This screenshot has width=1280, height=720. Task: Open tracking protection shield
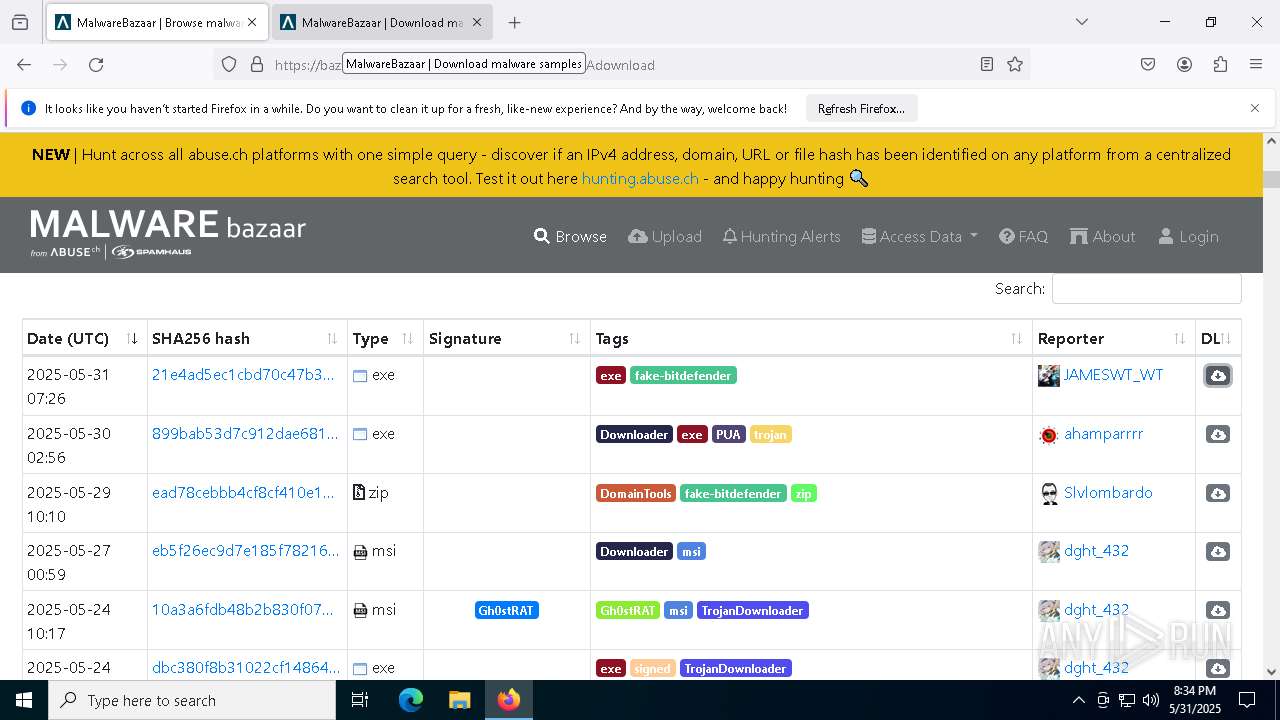click(229, 64)
